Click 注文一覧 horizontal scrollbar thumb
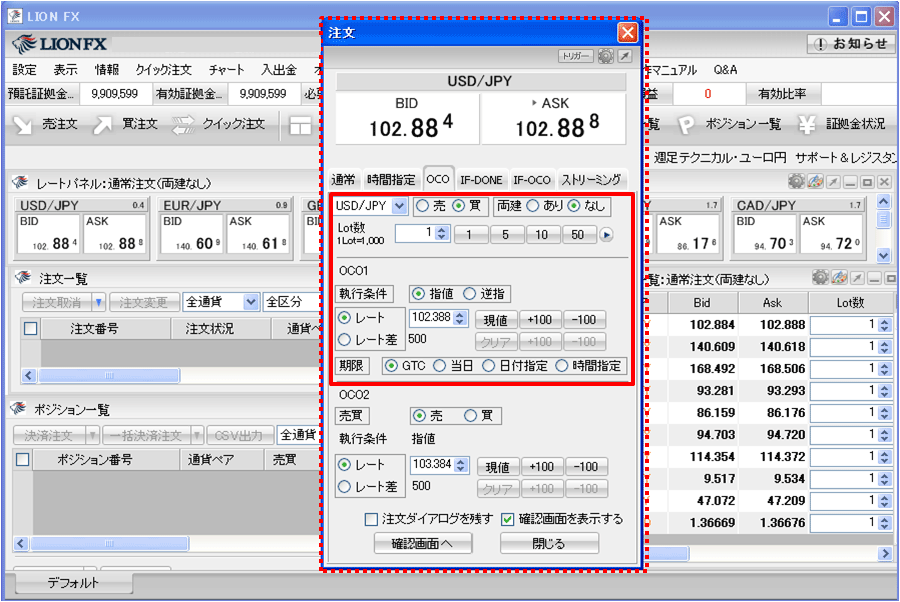 click(110, 376)
